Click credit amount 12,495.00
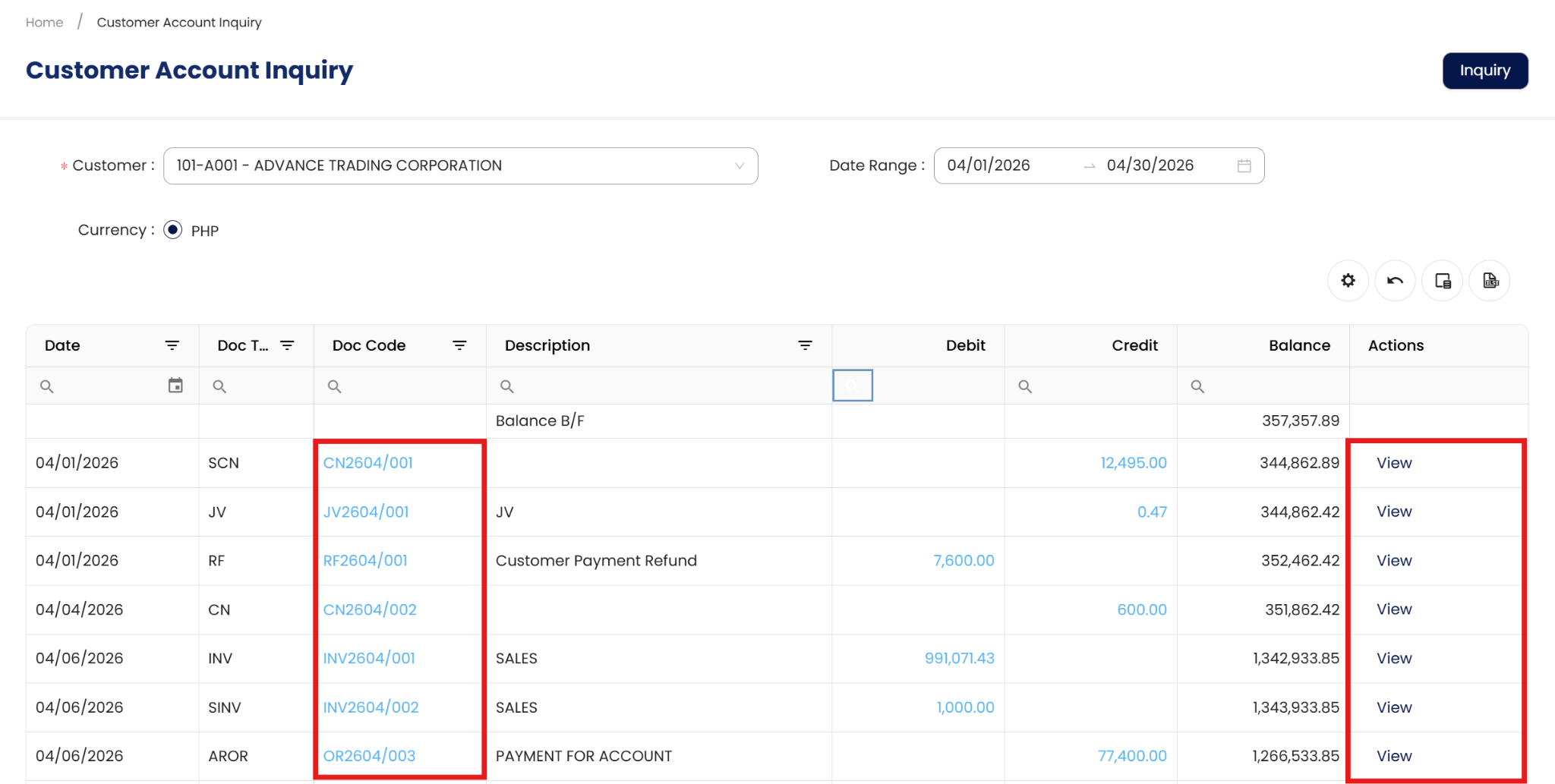Screen dimensions: 1555x784 1134,463
